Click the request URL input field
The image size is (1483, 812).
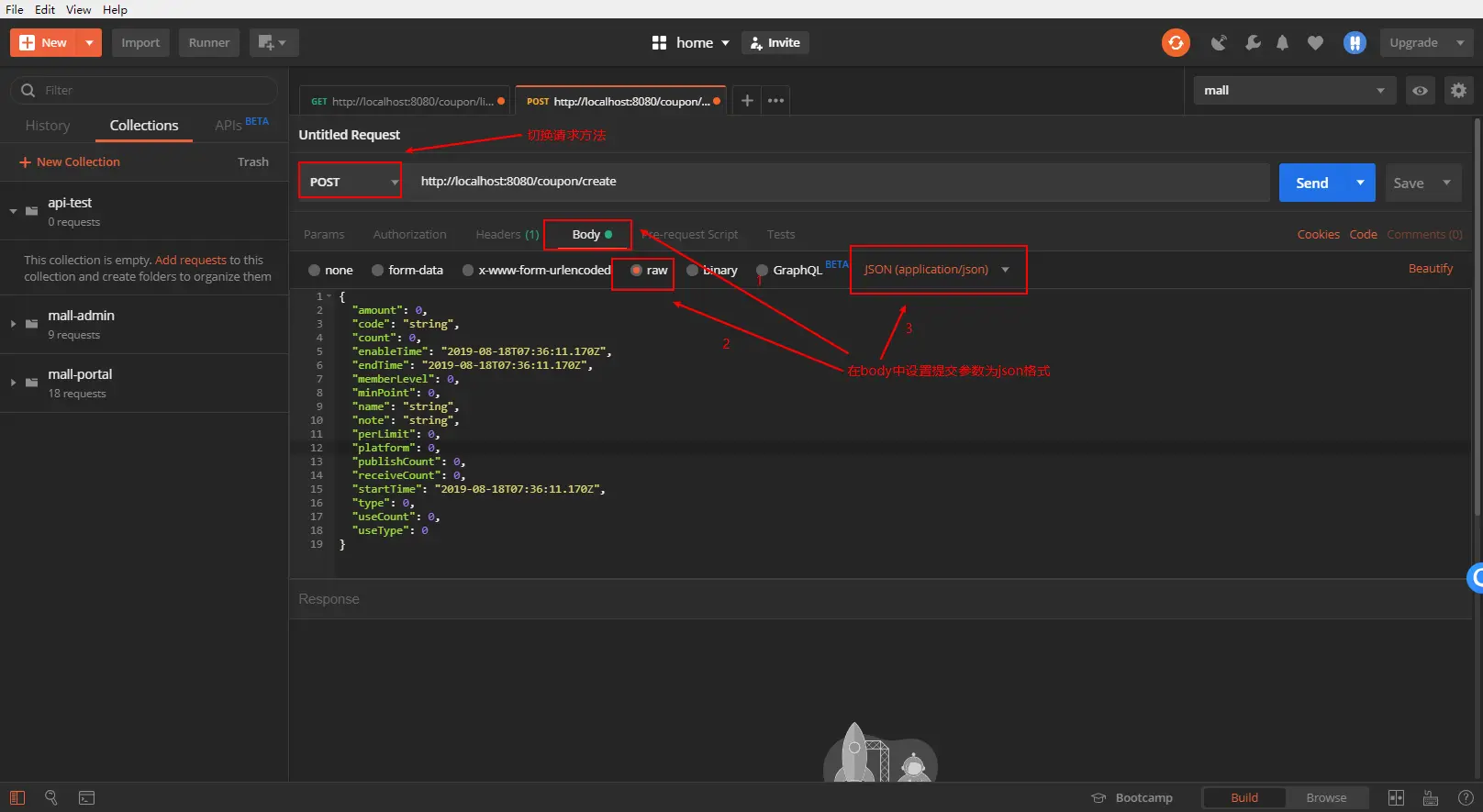pos(840,181)
